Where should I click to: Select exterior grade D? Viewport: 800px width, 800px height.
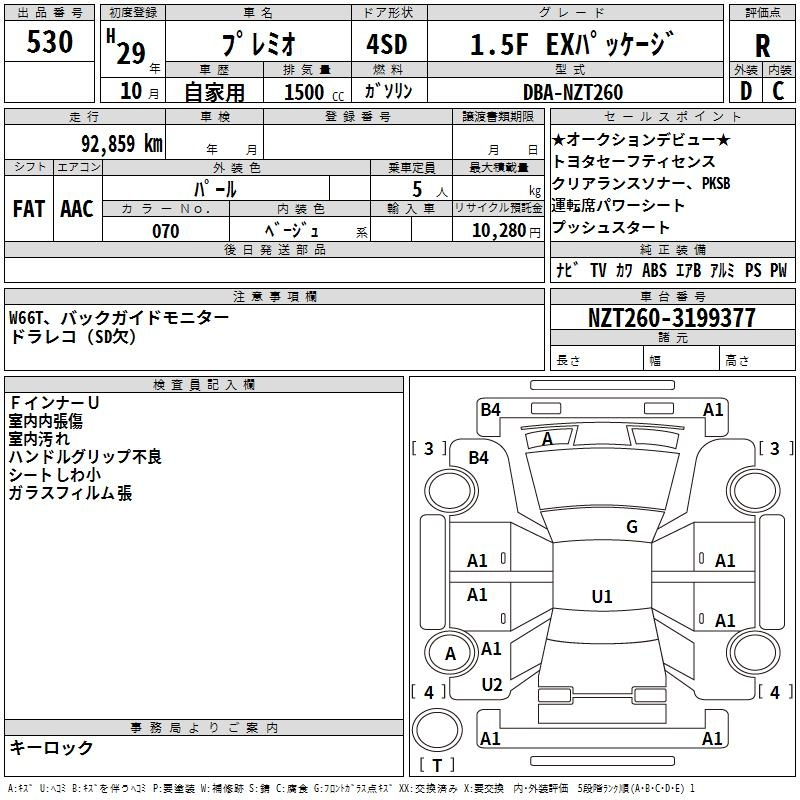click(746, 91)
